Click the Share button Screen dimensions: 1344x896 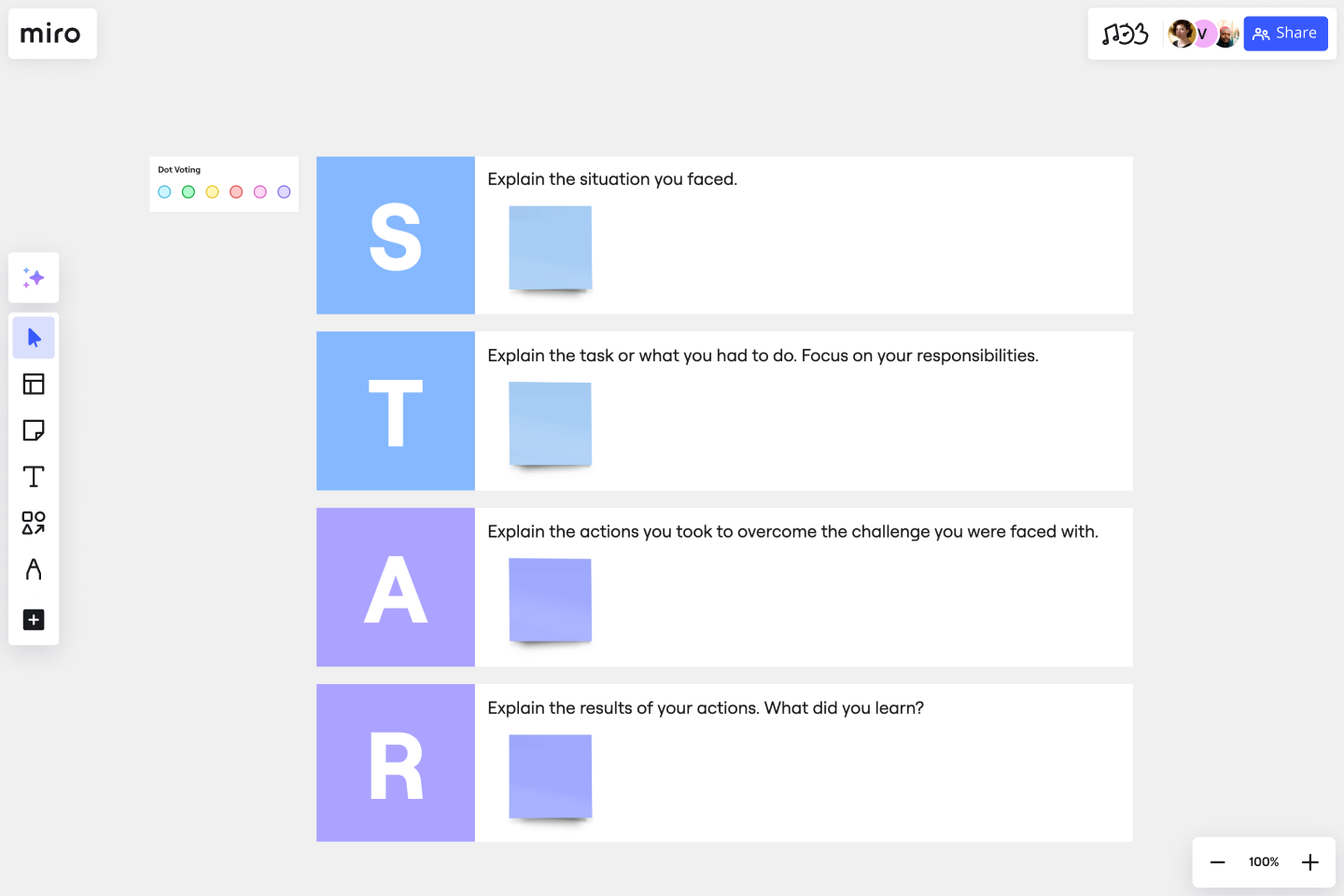click(x=1285, y=33)
